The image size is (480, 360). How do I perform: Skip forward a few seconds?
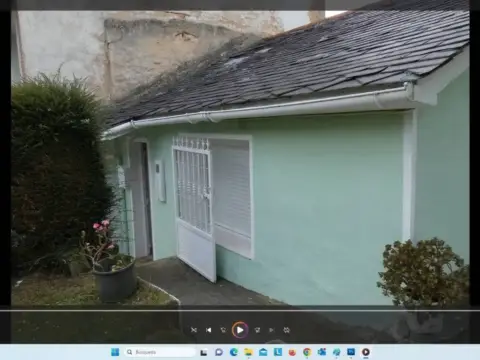[x=257, y=330]
